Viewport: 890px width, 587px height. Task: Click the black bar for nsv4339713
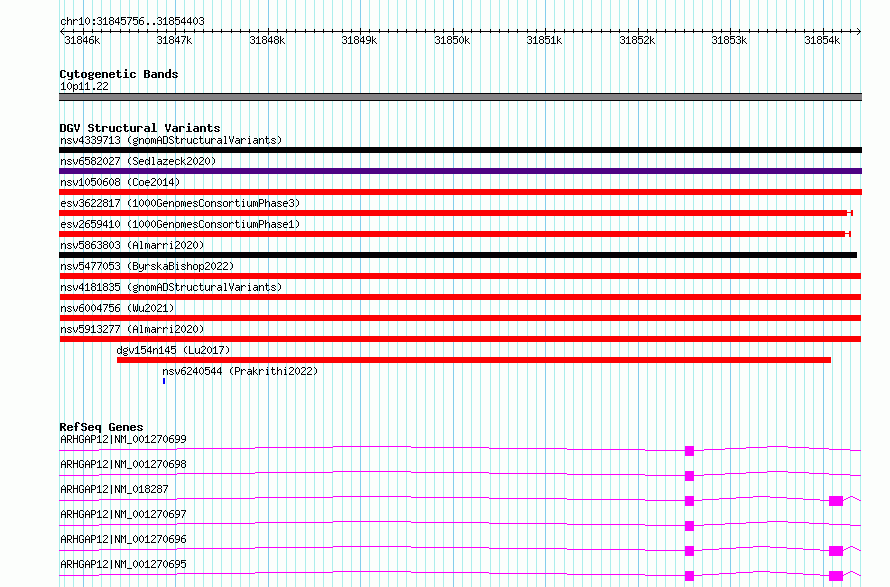click(460, 150)
